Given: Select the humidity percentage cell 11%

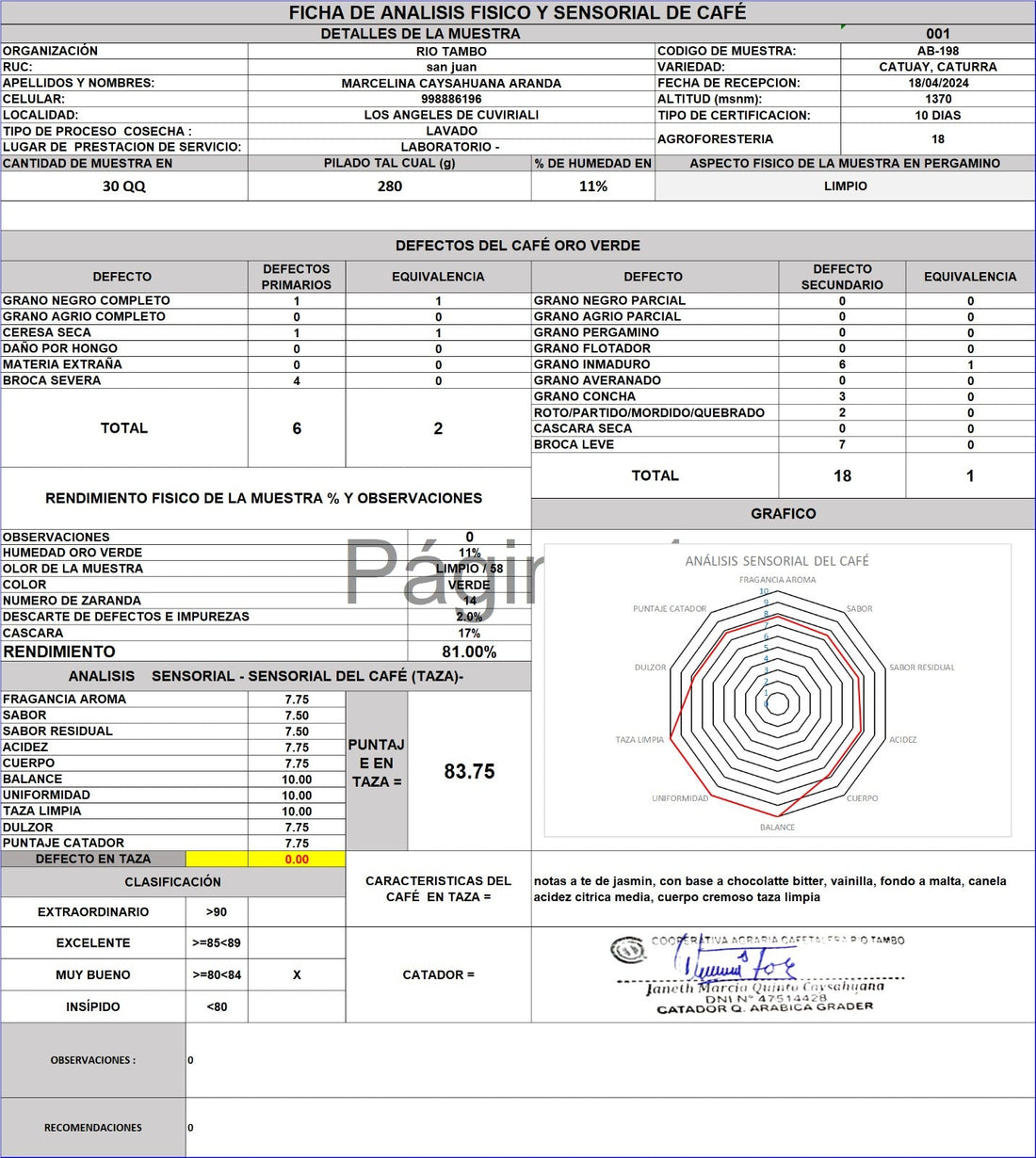Looking at the screenshot, I should pos(592,185).
